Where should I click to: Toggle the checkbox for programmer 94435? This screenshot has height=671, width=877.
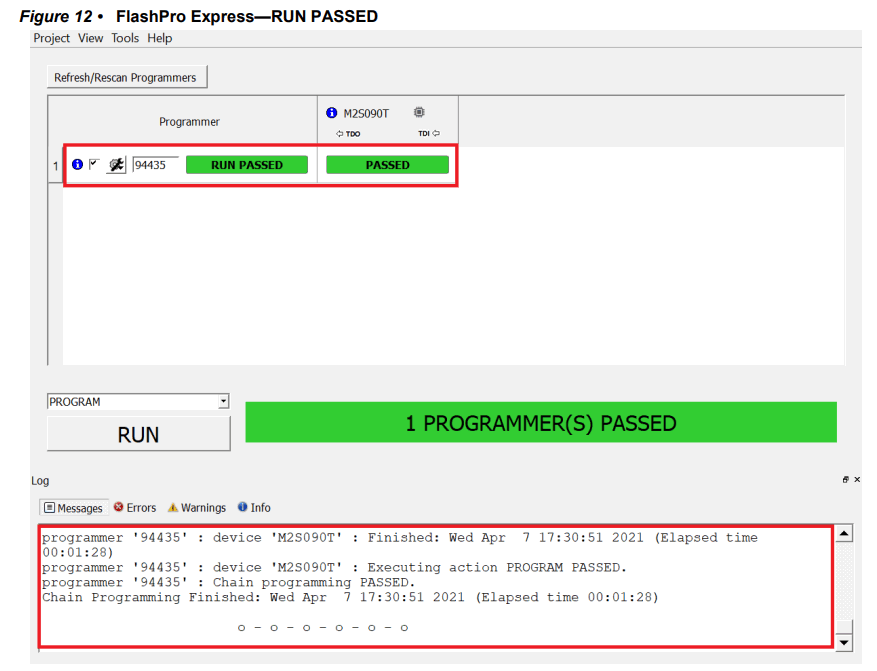click(92, 164)
